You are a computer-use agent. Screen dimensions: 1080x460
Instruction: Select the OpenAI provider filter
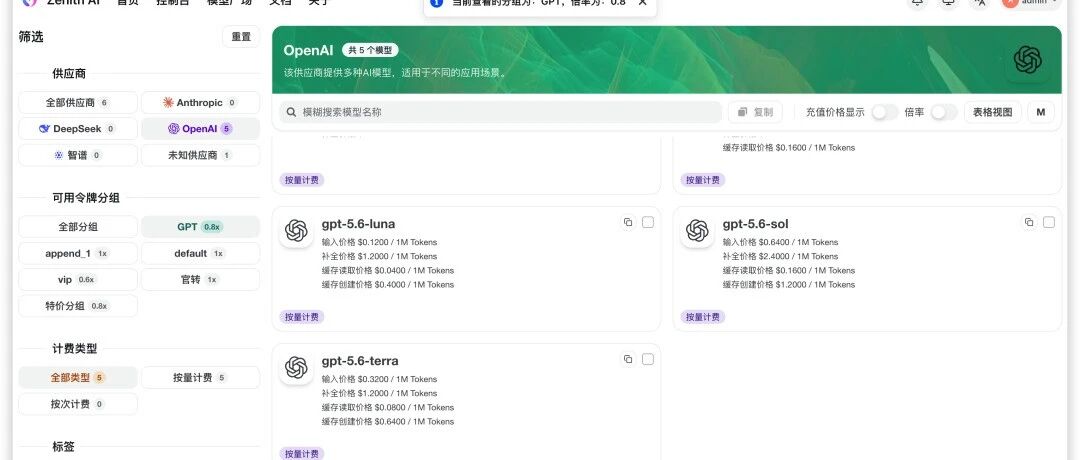coord(200,129)
